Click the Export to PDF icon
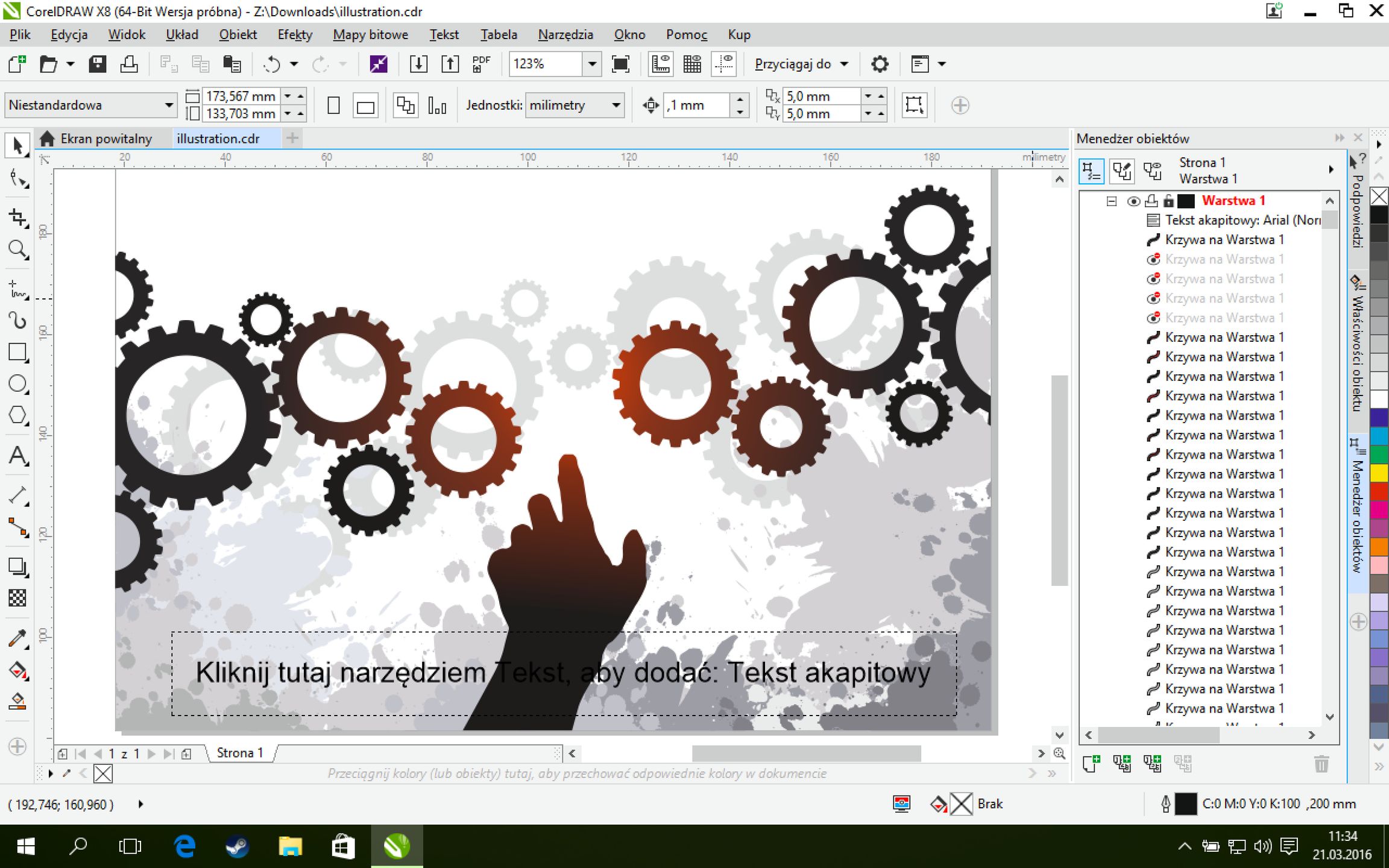 [480, 64]
